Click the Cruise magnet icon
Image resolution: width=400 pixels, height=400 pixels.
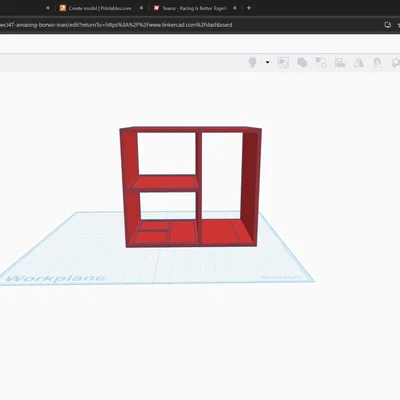pyautogui.click(x=377, y=62)
